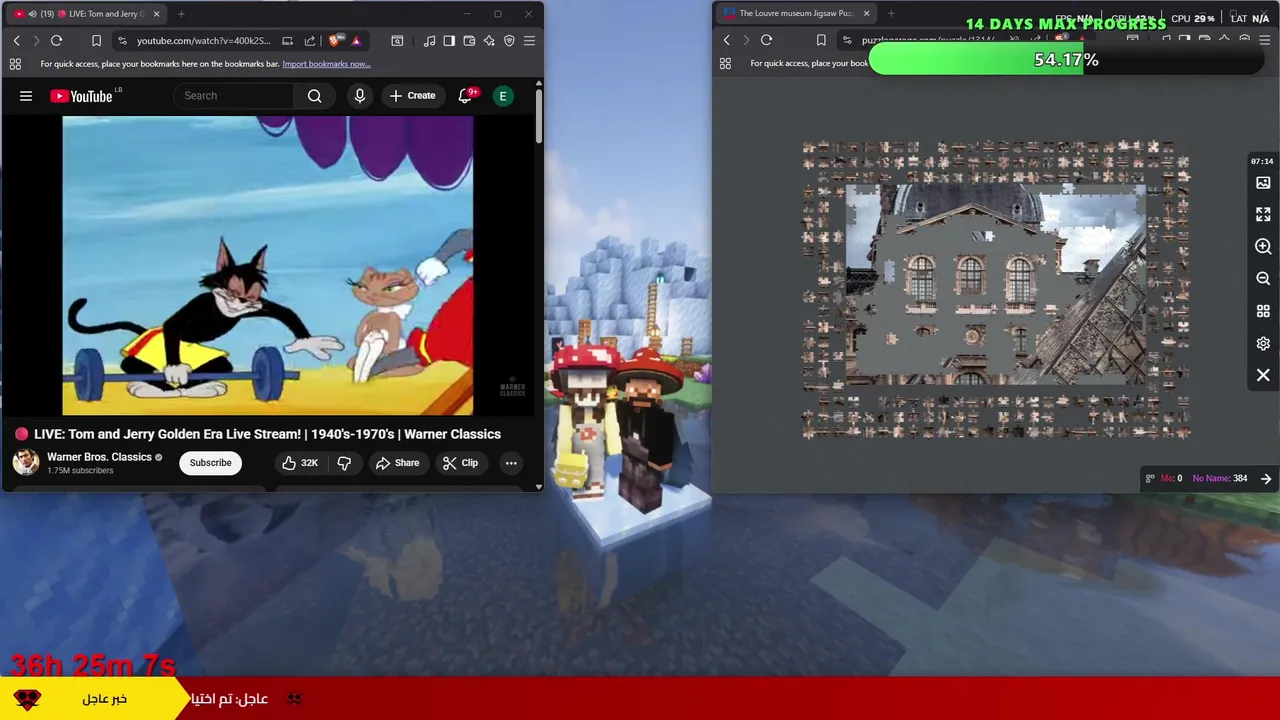Open Brave Rewards triangle icon

(356, 41)
